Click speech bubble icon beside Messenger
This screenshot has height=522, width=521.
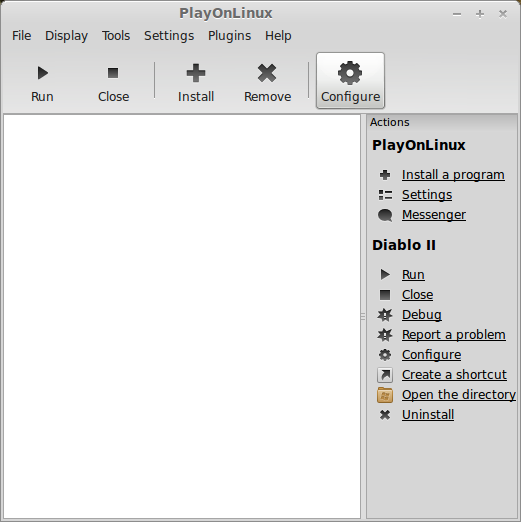click(385, 215)
